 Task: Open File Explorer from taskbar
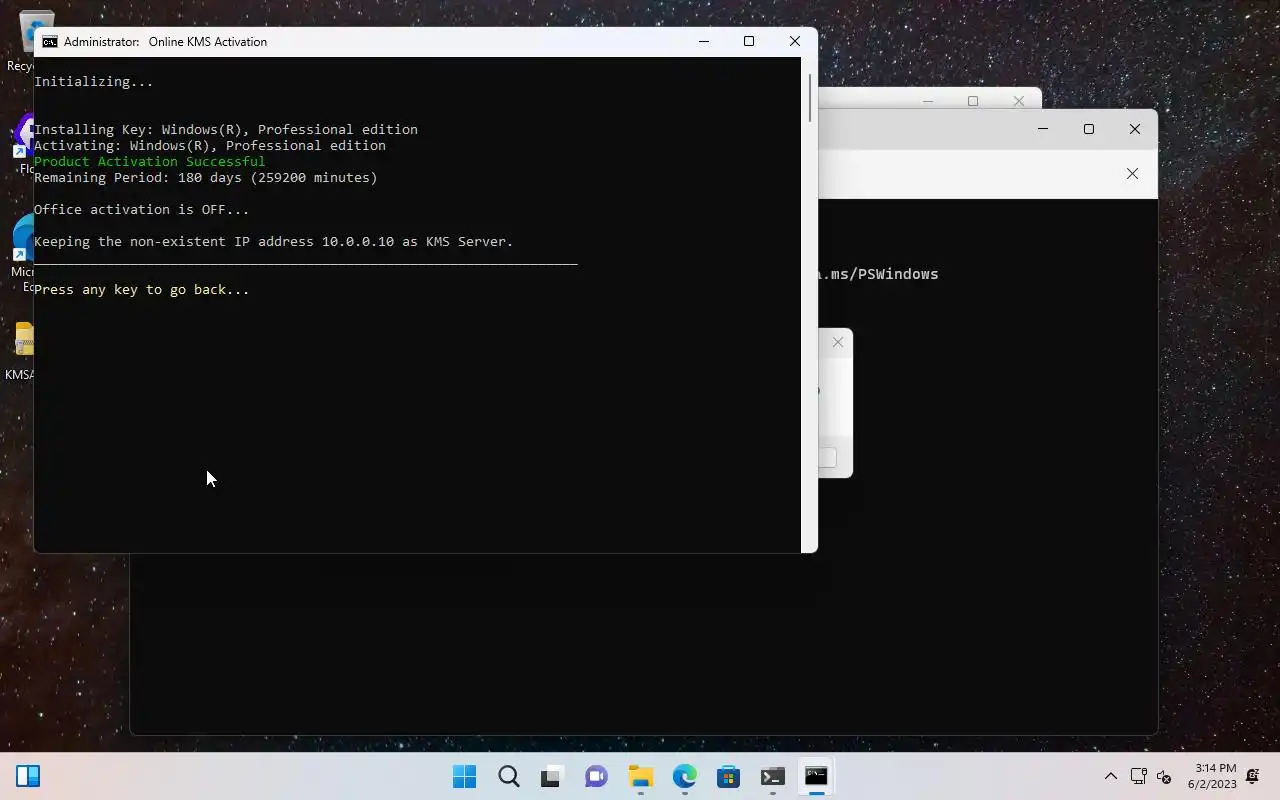point(641,776)
